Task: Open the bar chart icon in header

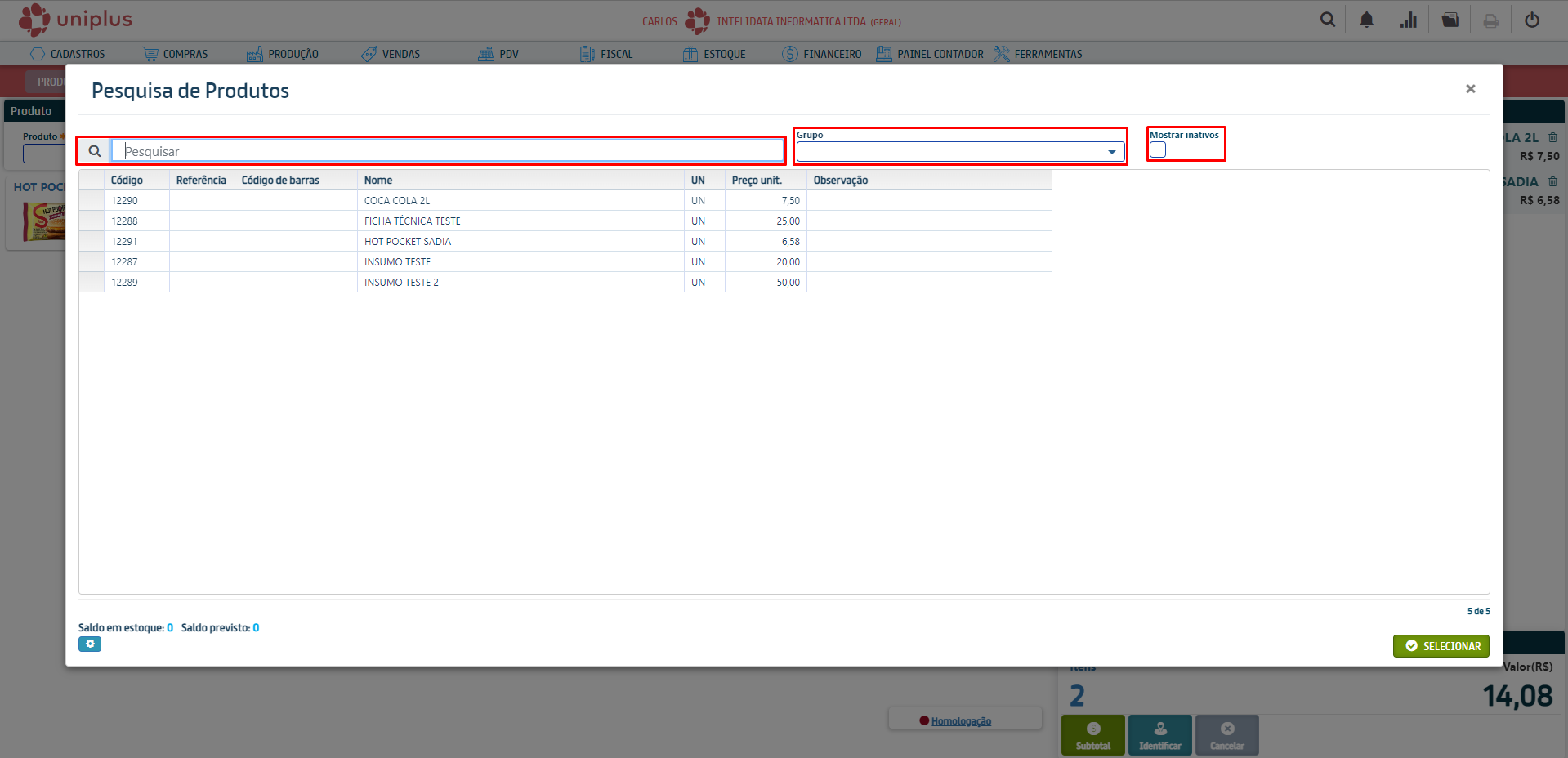Action: pyautogui.click(x=1408, y=20)
